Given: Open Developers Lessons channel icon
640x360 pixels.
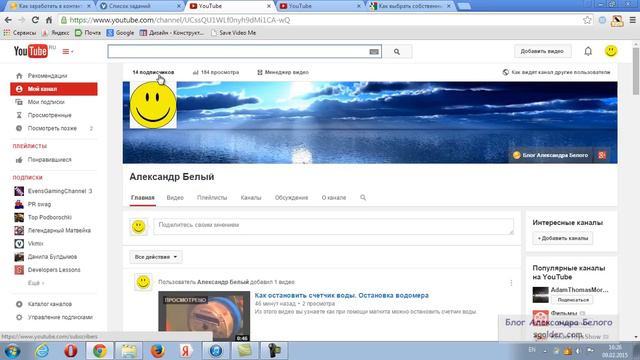Looking at the screenshot, I should [x=19, y=270].
